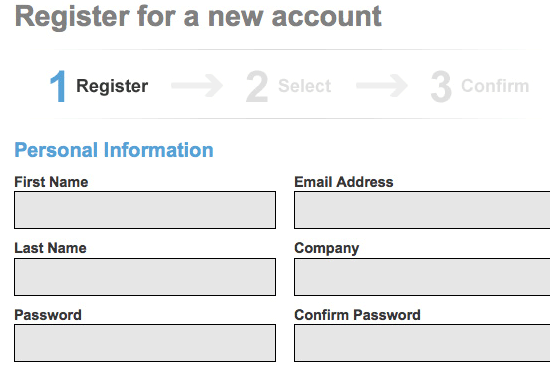Click the arrow between Select and Confirm
Screen dimensions: 550x375
coord(382,86)
